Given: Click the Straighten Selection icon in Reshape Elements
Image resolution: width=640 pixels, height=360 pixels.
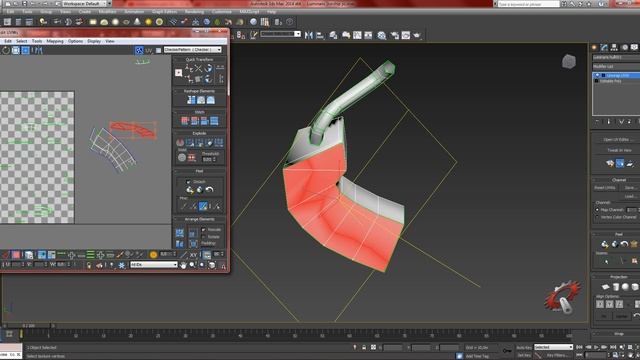Looking at the screenshot, I should [191, 100].
